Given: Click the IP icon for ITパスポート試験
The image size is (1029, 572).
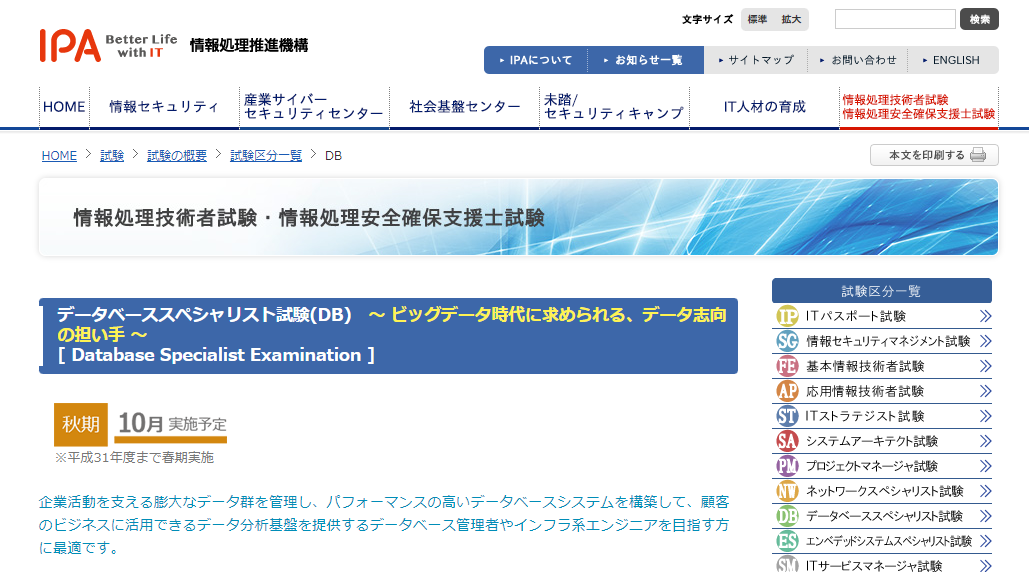Looking at the screenshot, I should [x=787, y=316].
